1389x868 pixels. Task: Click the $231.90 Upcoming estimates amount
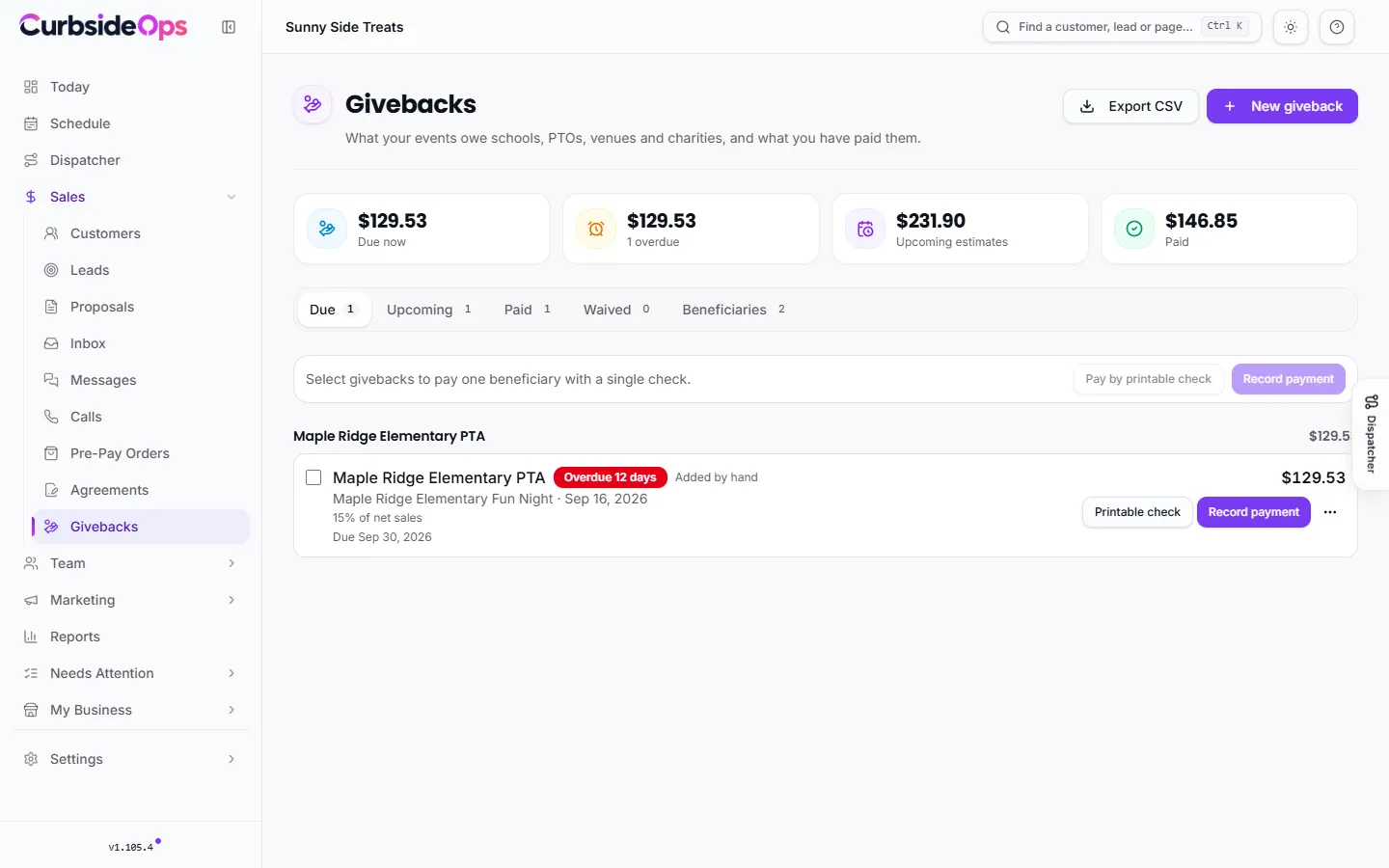(x=931, y=221)
